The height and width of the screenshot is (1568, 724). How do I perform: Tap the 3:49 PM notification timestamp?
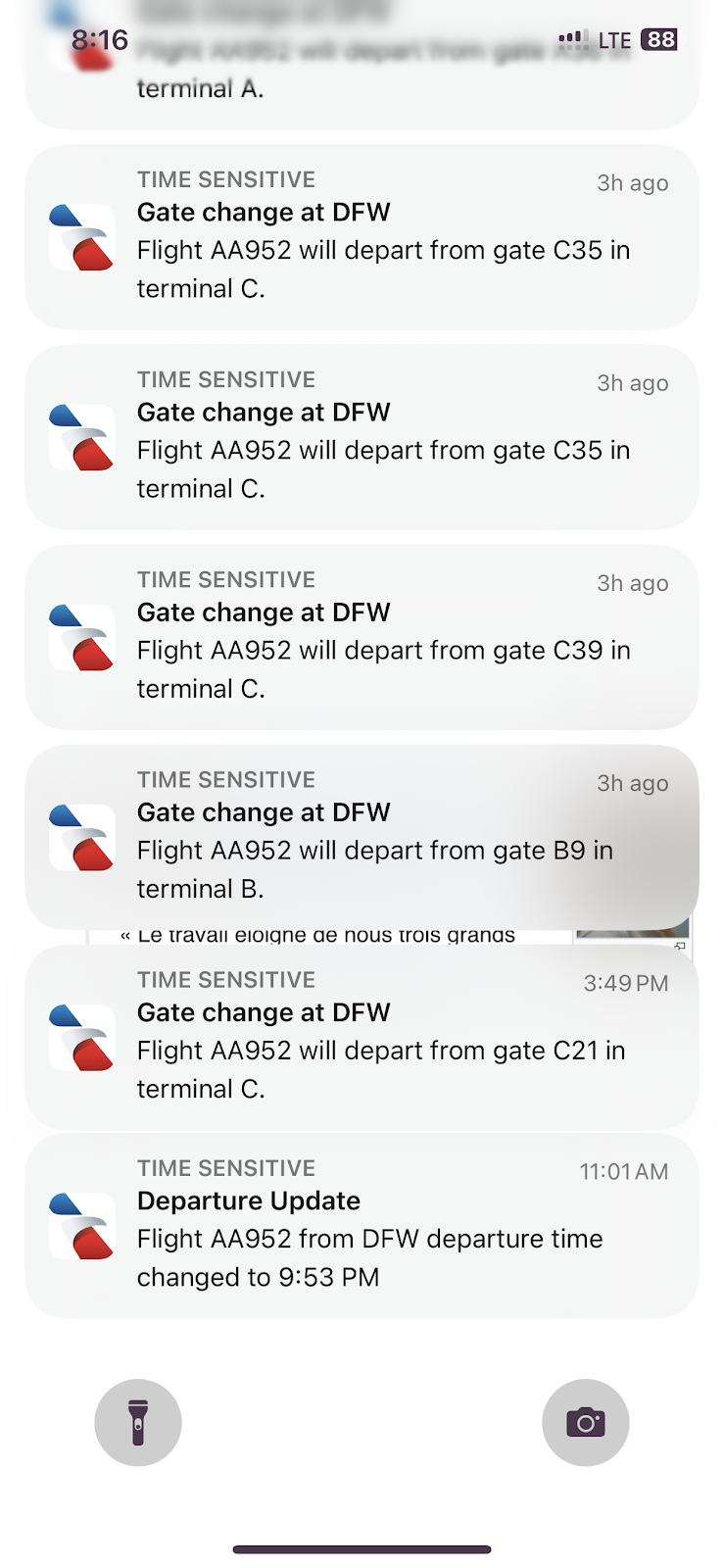(625, 983)
